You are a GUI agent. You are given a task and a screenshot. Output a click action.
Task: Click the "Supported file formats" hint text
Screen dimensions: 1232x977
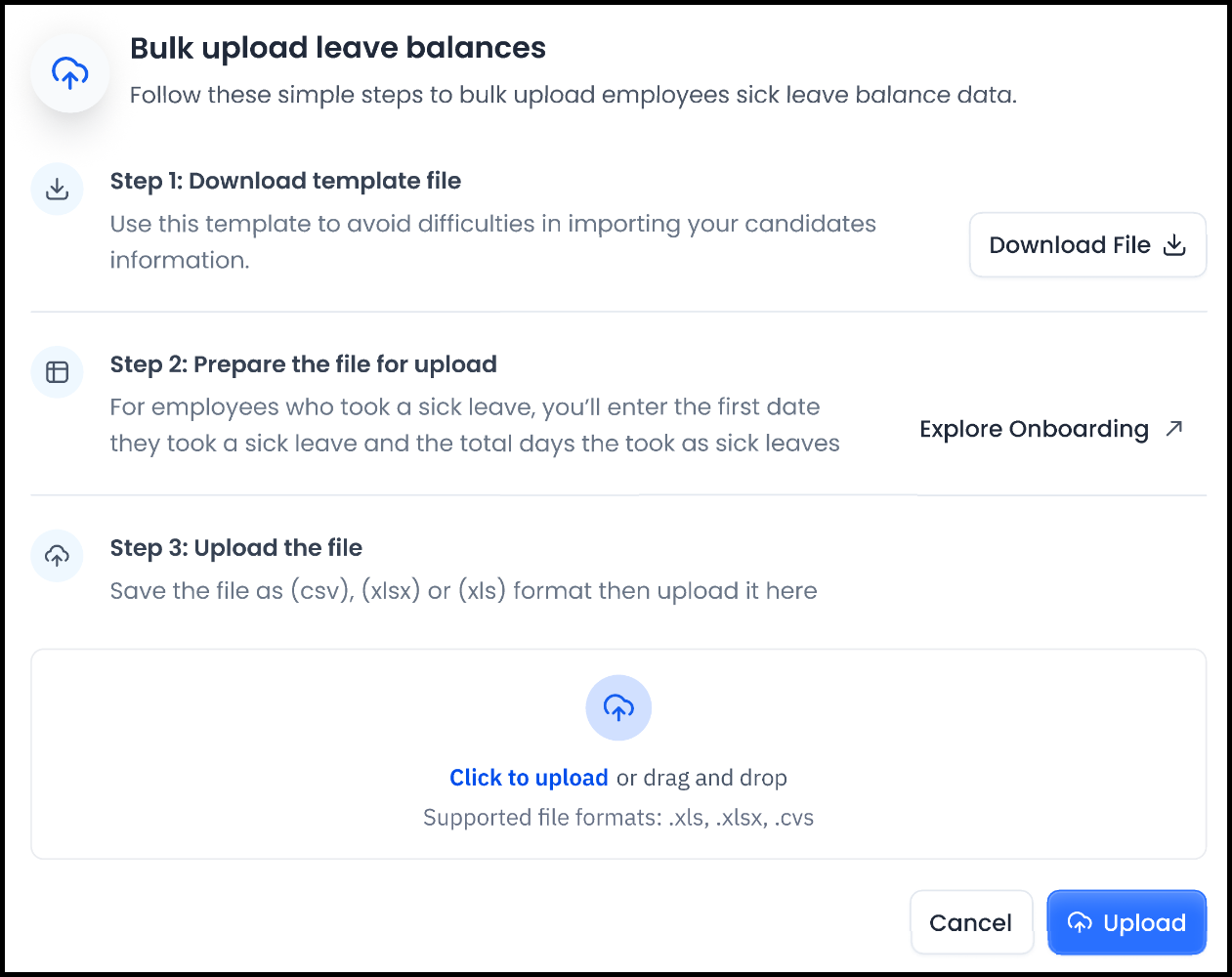(x=618, y=818)
